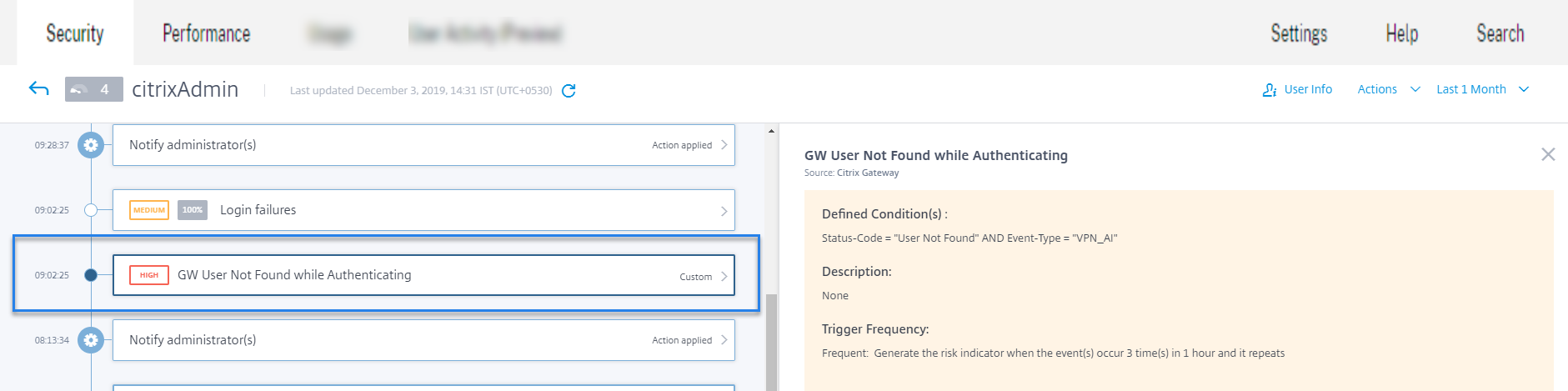Click the back arrow icon
1568x391 pixels.
coord(38,88)
